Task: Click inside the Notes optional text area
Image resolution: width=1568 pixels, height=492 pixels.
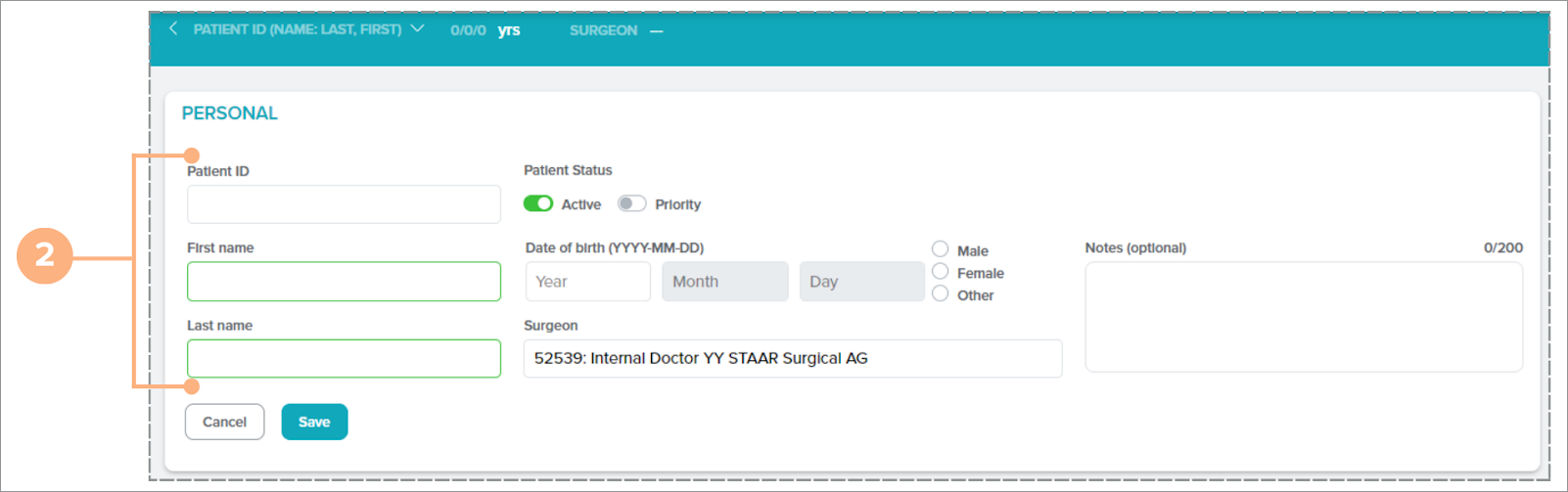Action: pos(1303,317)
